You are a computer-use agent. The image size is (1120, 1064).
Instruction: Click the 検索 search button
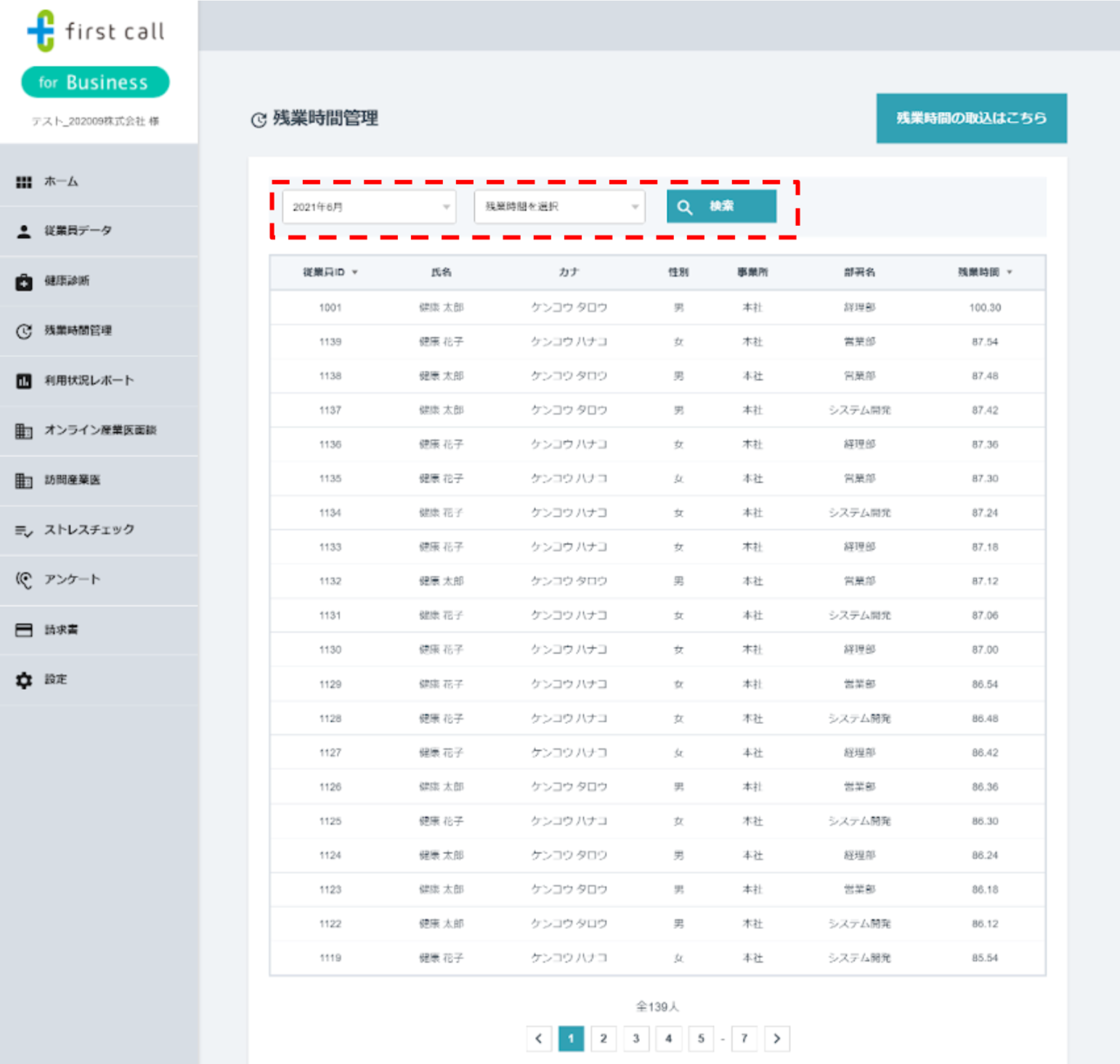click(721, 207)
